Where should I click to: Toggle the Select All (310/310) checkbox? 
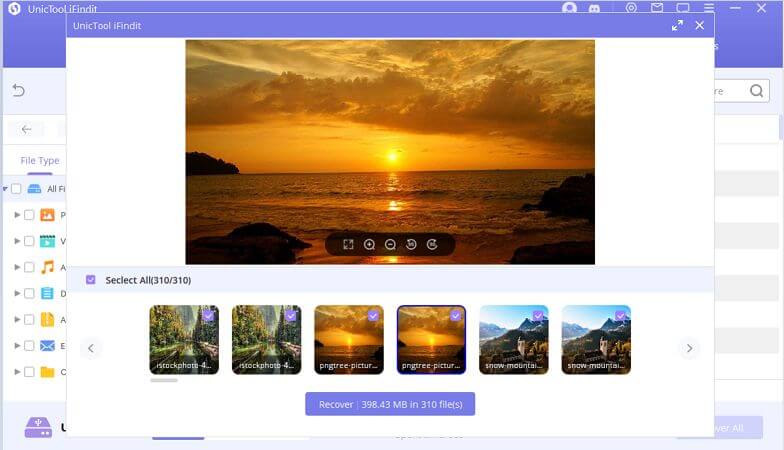coord(91,280)
